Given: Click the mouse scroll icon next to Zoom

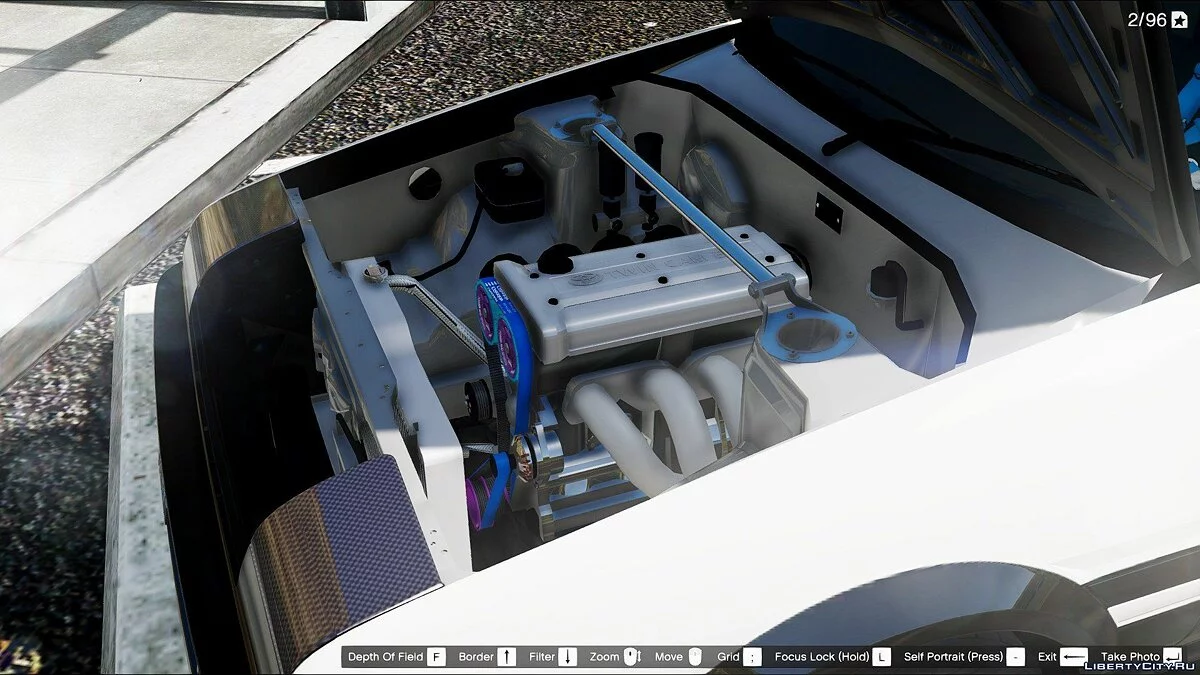Looking at the screenshot, I should 631,657.
